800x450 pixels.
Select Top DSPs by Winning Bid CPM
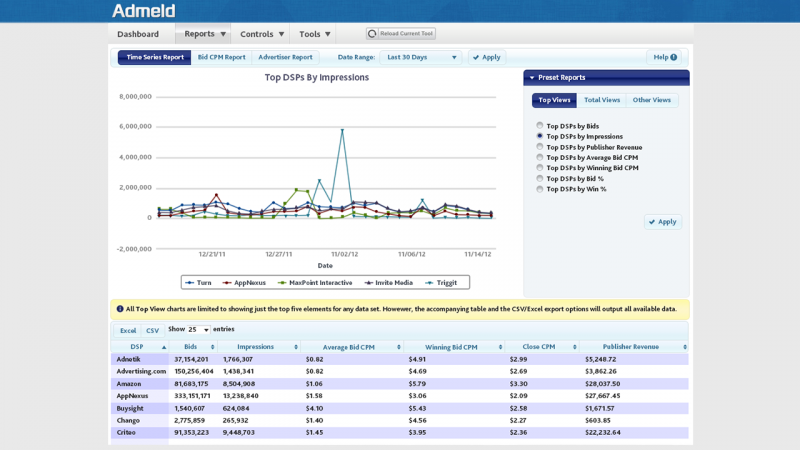(539, 168)
